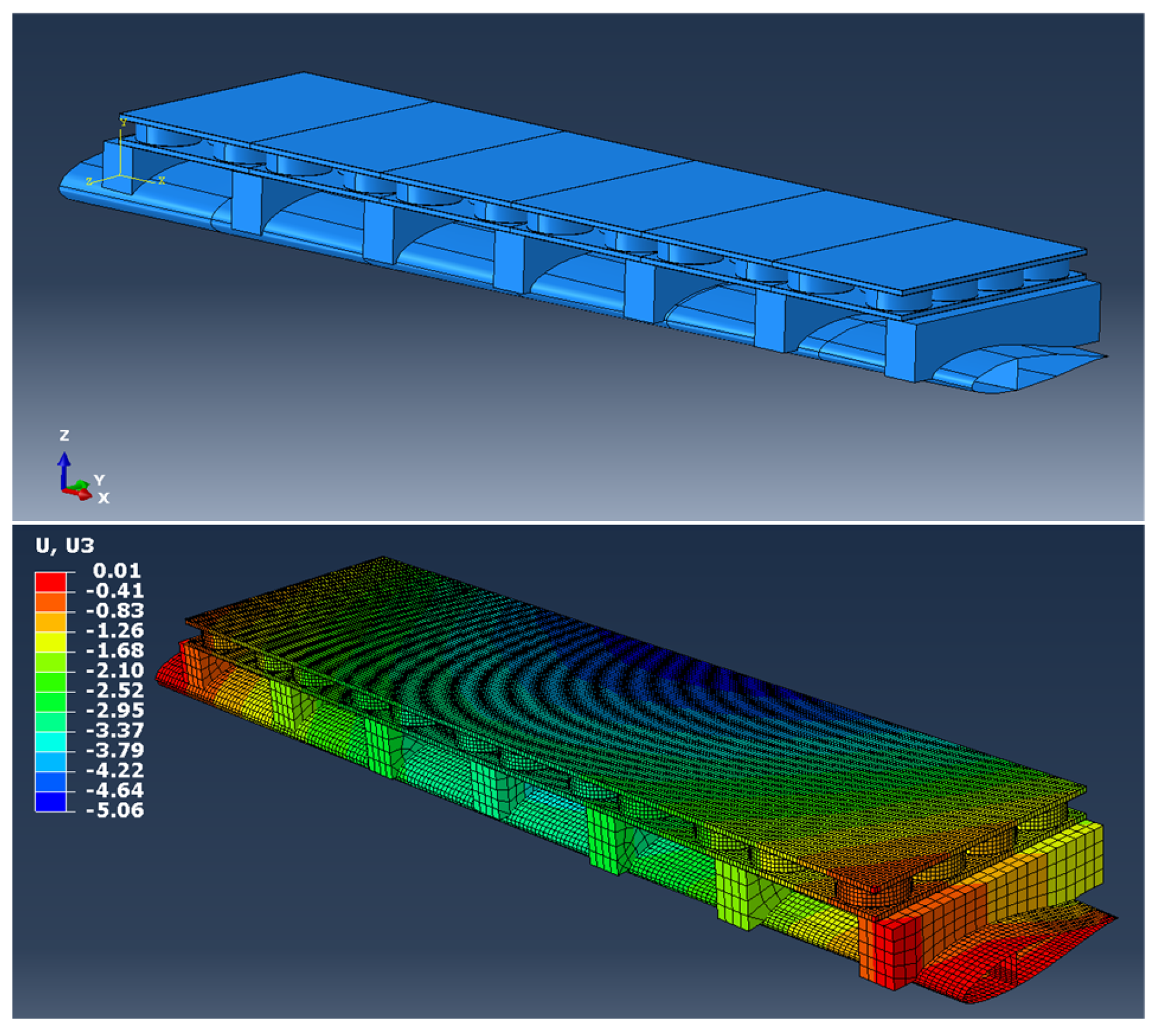Select the dark blue legend color swatch
Screen dimensions: 1156x1036
[50, 802]
